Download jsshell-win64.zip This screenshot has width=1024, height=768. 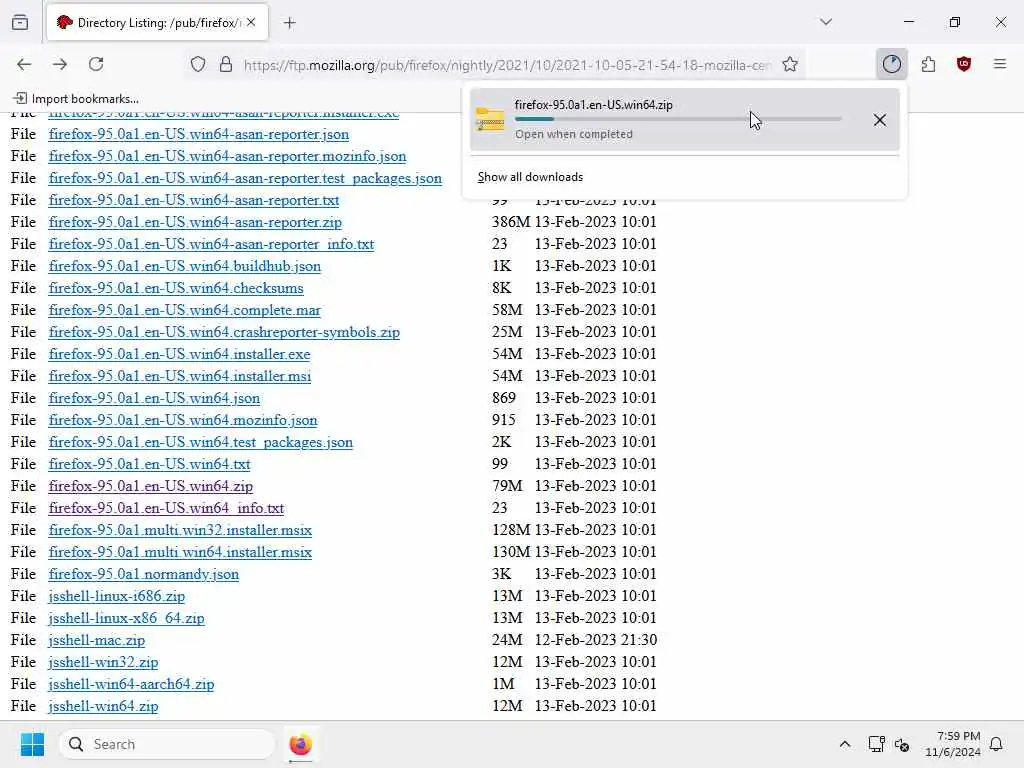(103, 706)
